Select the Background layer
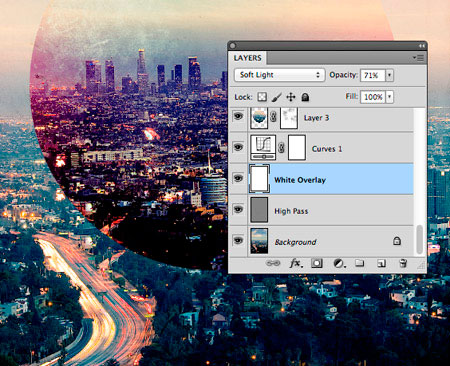This screenshot has height=366, width=450. (321, 241)
